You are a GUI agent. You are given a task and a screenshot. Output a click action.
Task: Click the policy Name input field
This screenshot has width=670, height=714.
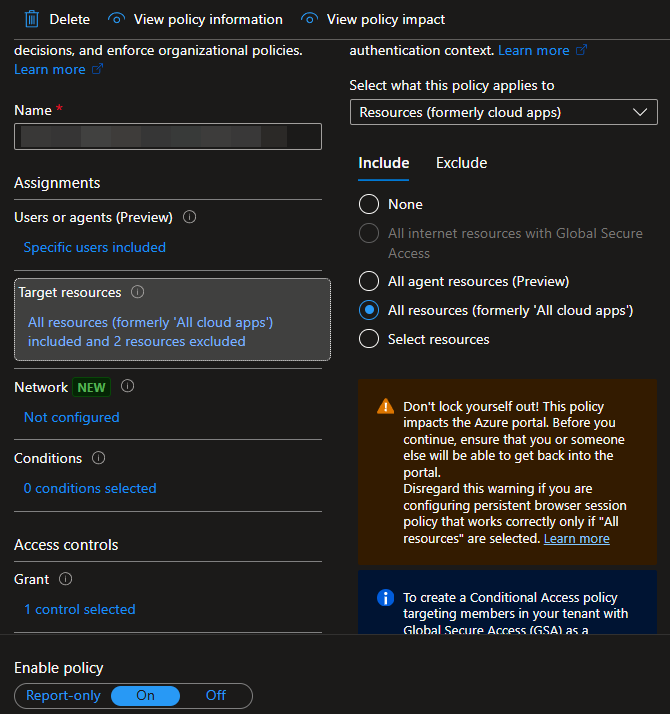pos(168,136)
